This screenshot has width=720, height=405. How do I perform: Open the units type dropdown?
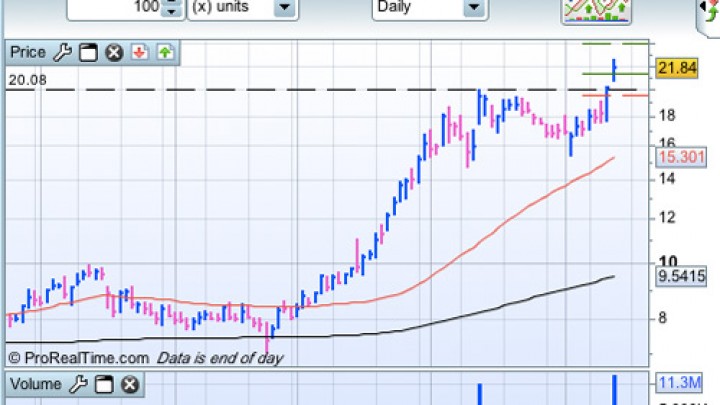pos(285,7)
